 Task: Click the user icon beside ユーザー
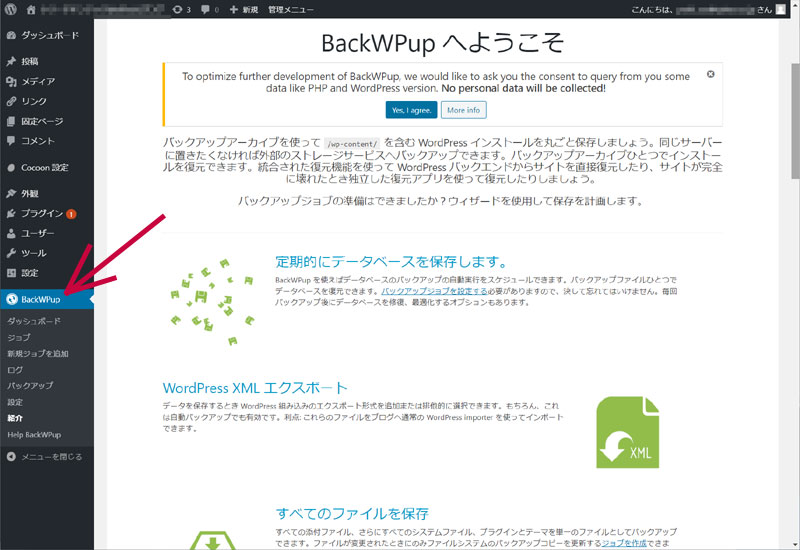(11, 233)
